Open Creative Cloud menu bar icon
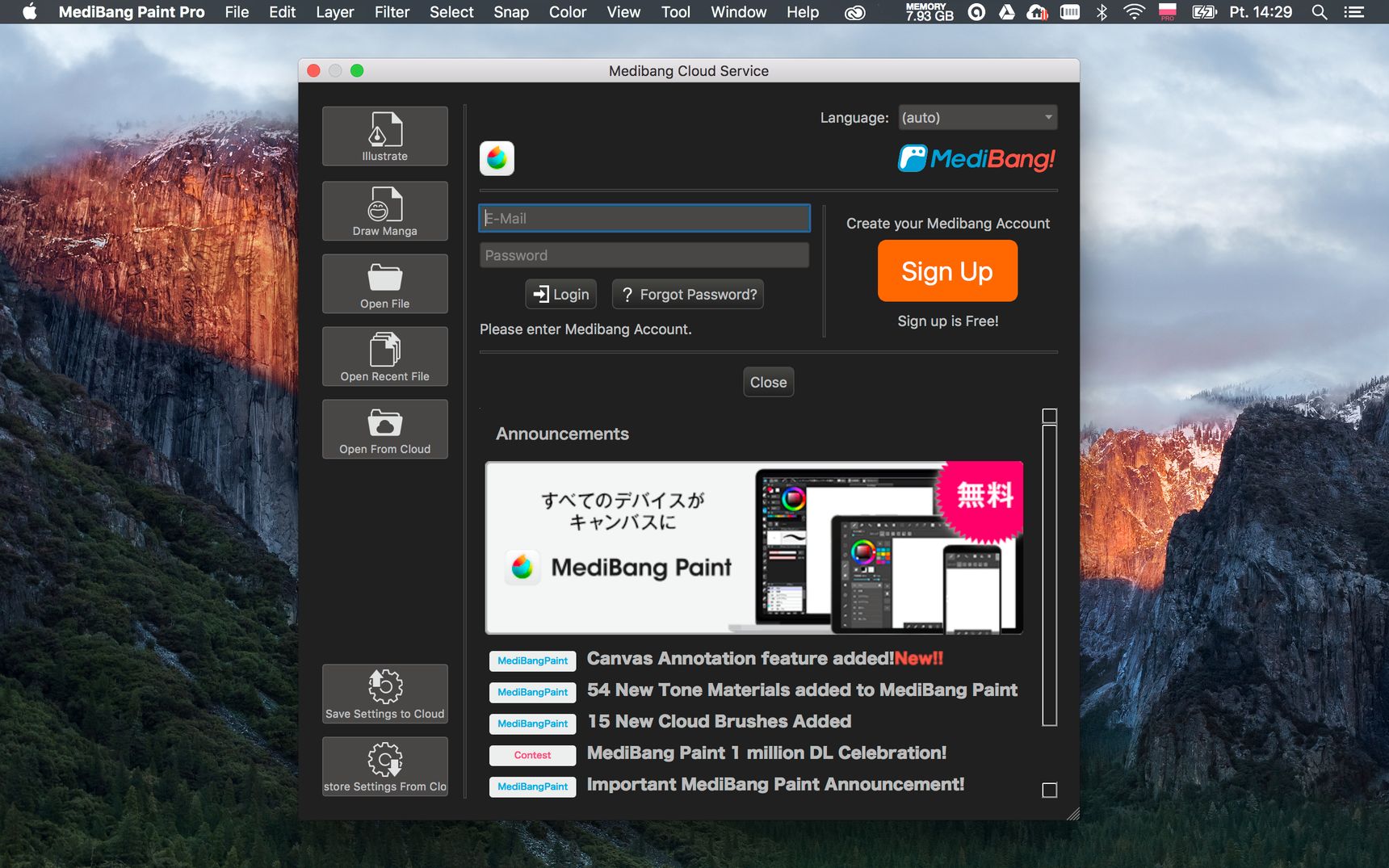 click(854, 12)
